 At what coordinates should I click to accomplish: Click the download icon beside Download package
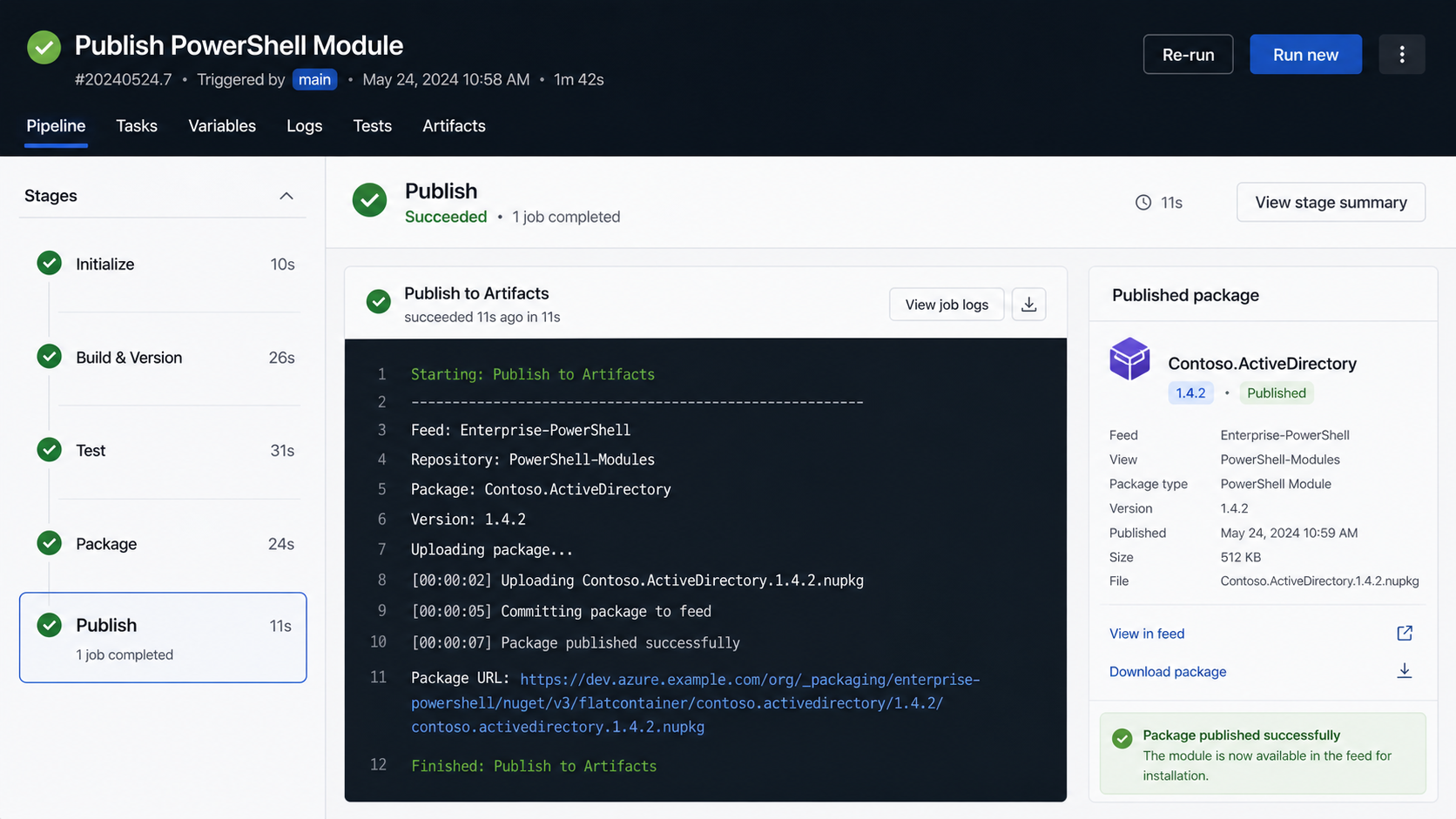(x=1404, y=671)
